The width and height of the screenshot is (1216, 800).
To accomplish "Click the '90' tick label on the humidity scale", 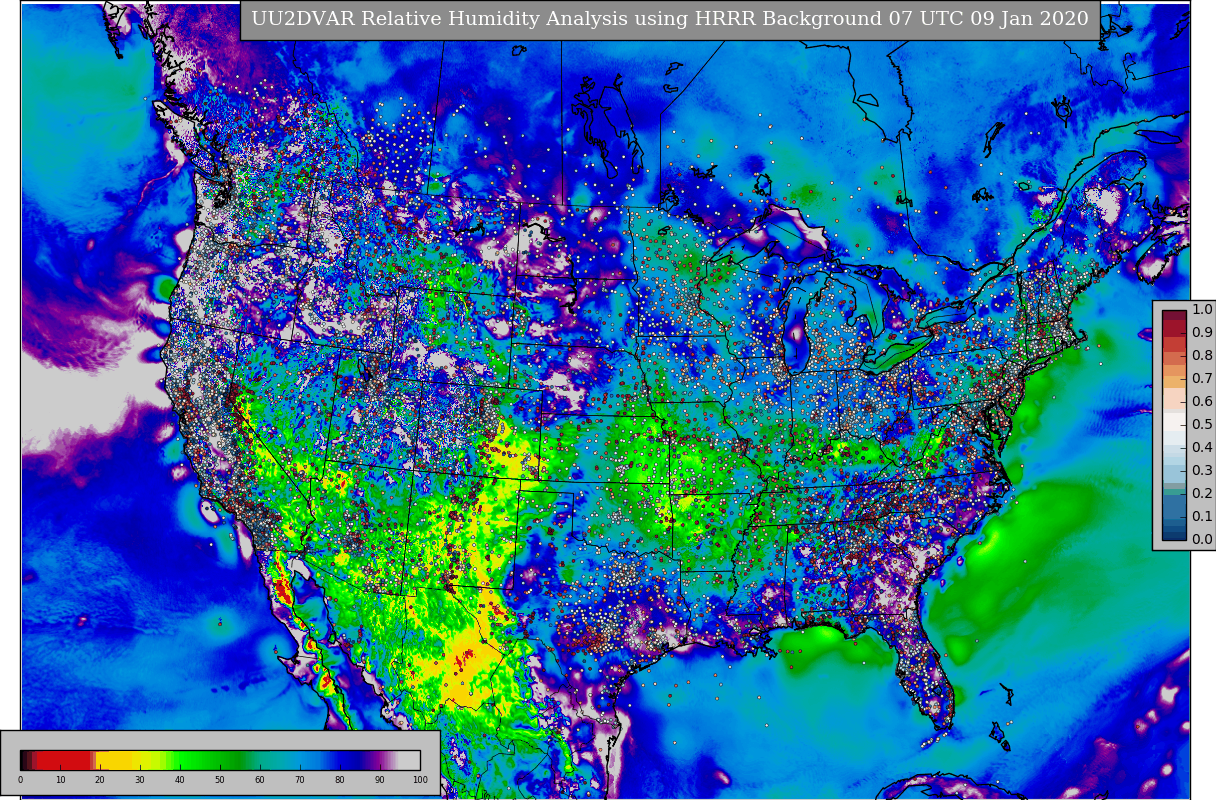I will tap(380, 780).
